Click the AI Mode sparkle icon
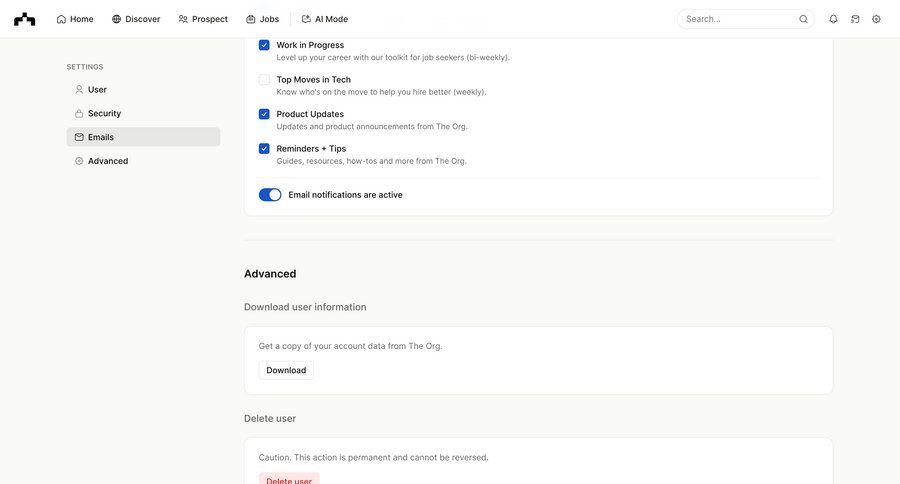This screenshot has height=484, width=900. 306,19
